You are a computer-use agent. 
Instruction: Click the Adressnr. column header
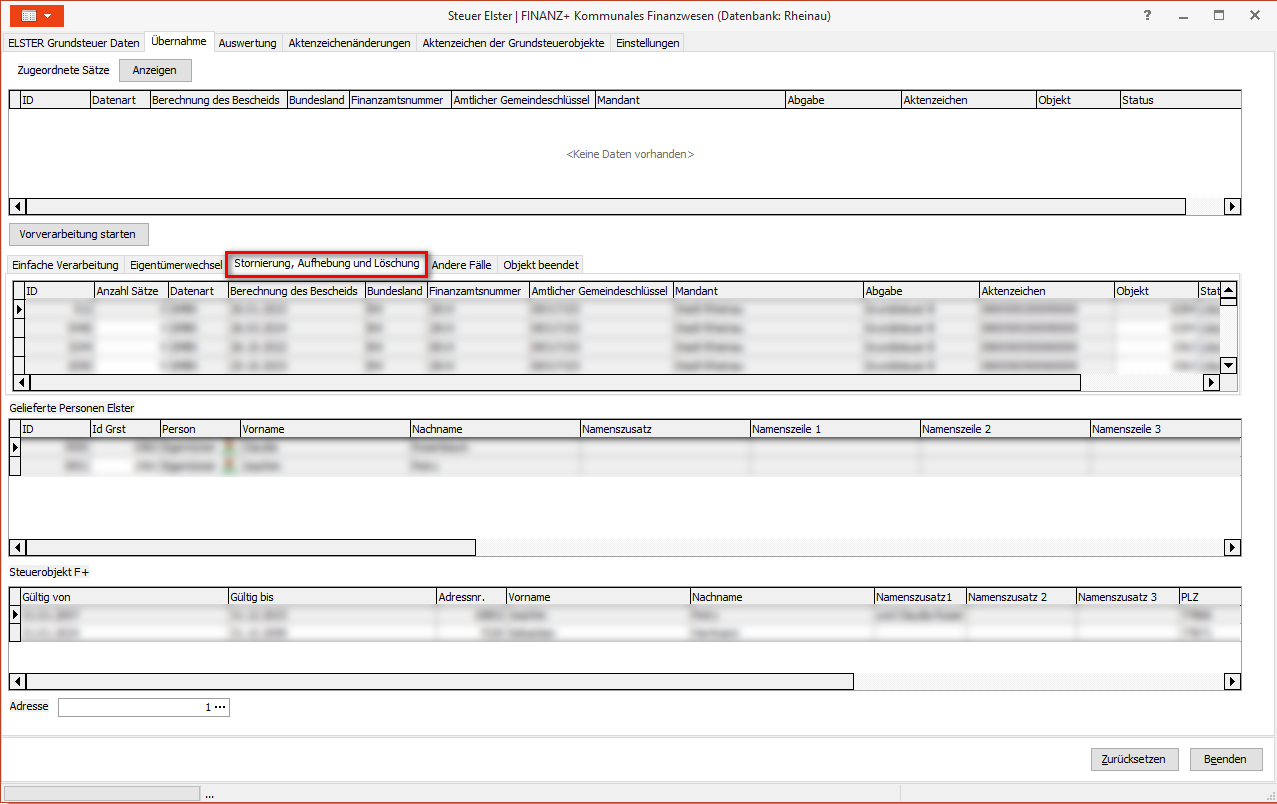point(471,597)
